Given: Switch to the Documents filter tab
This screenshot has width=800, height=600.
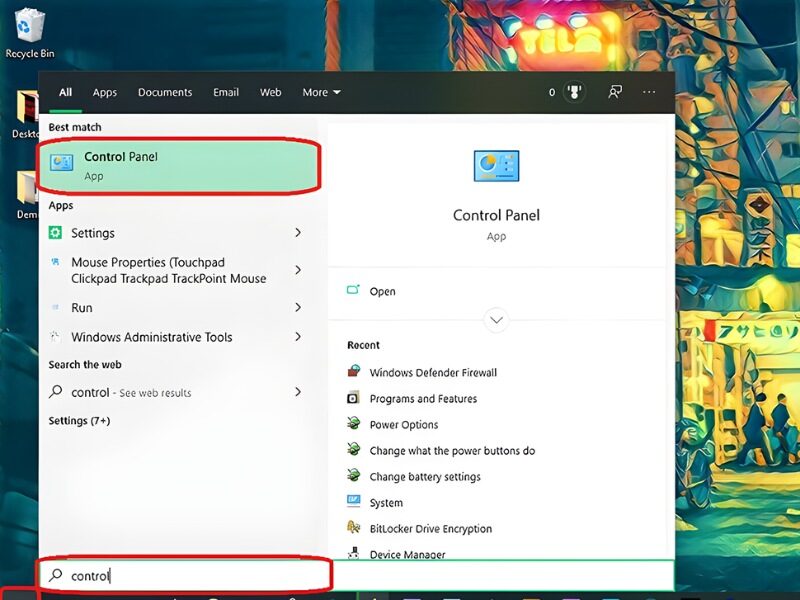Looking at the screenshot, I should [x=165, y=92].
